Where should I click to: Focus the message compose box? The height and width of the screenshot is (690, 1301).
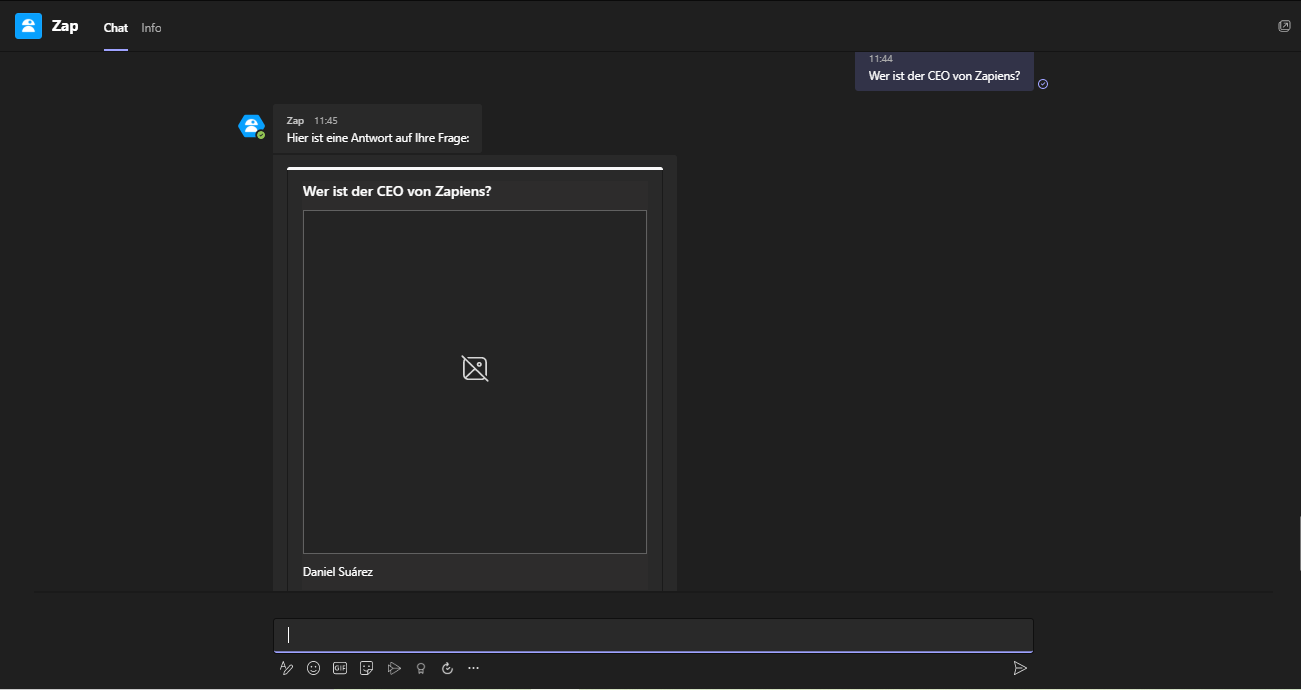[653, 635]
